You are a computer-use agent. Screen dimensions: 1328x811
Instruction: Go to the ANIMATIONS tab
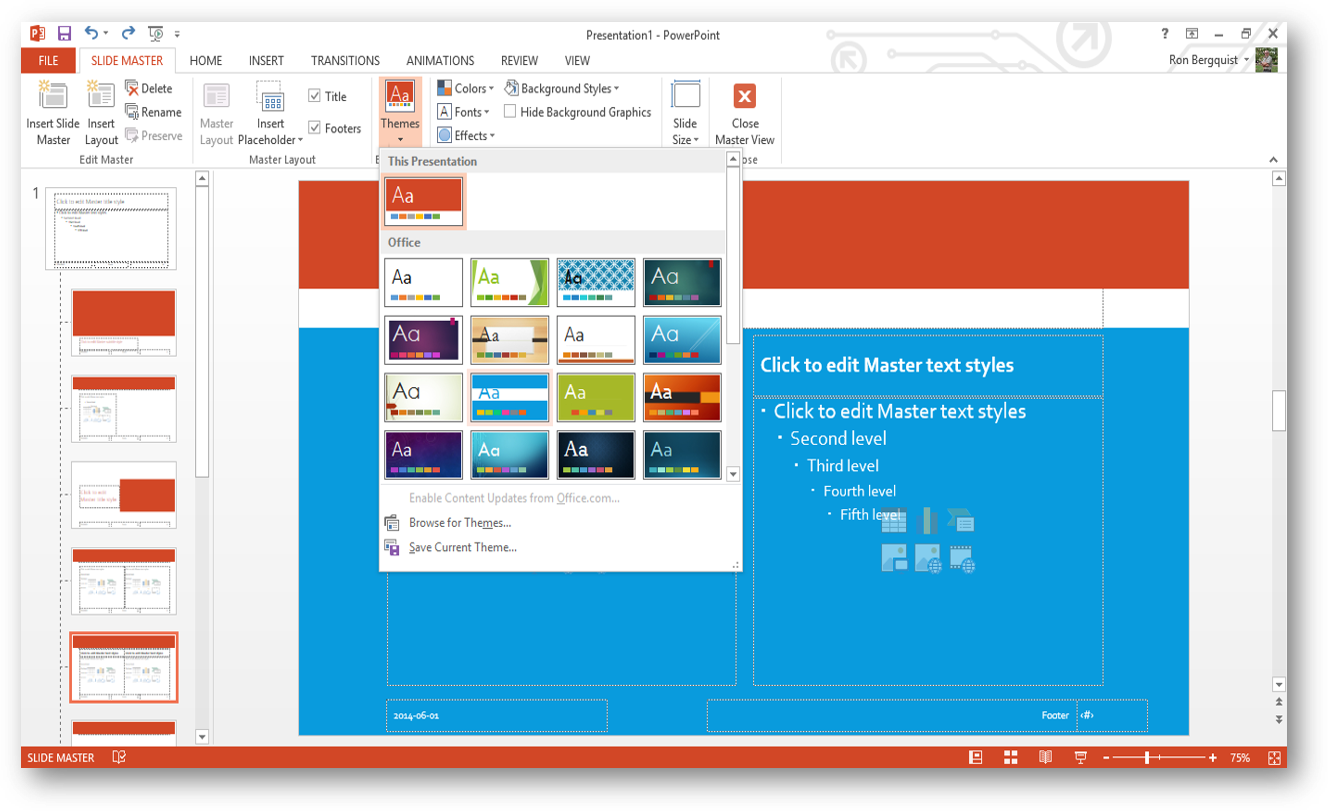440,61
